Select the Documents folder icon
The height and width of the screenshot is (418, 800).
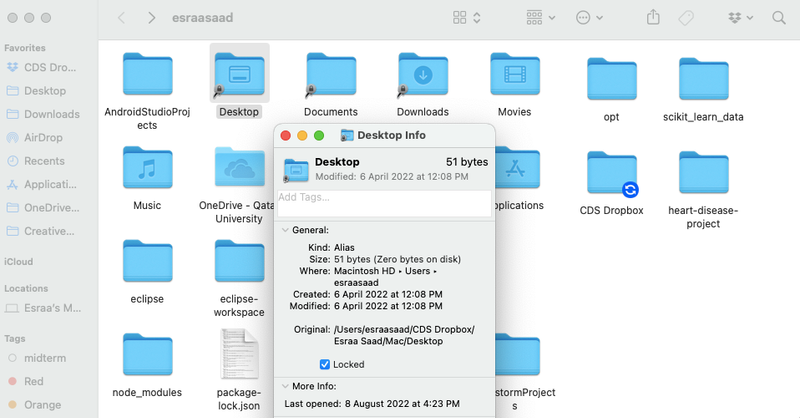pyautogui.click(x=331, y=74)
